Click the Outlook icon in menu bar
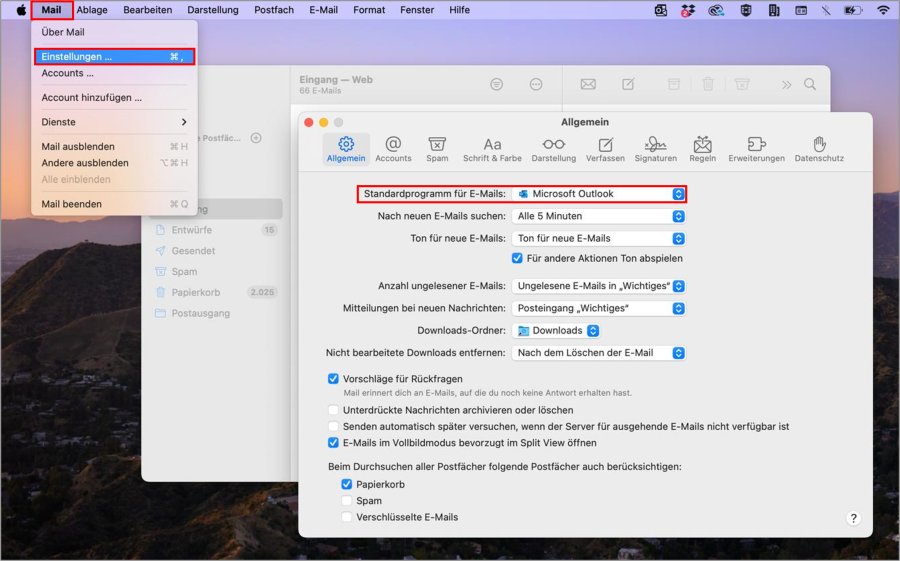Screen dimensions: 900x561 point(661,10)
